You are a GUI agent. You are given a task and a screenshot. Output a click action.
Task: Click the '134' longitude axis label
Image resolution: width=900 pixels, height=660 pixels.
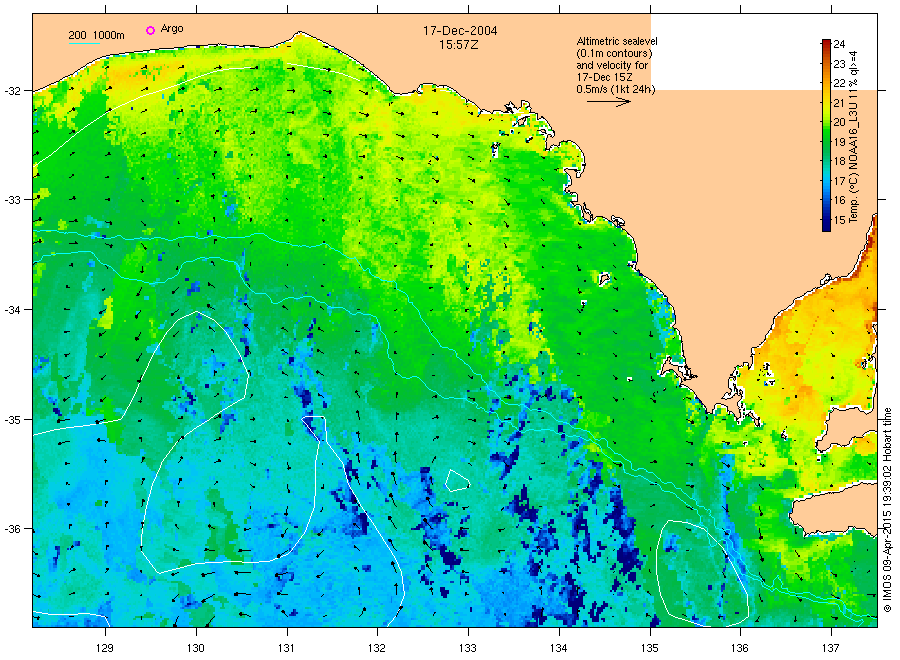click(x=558, y=648)
